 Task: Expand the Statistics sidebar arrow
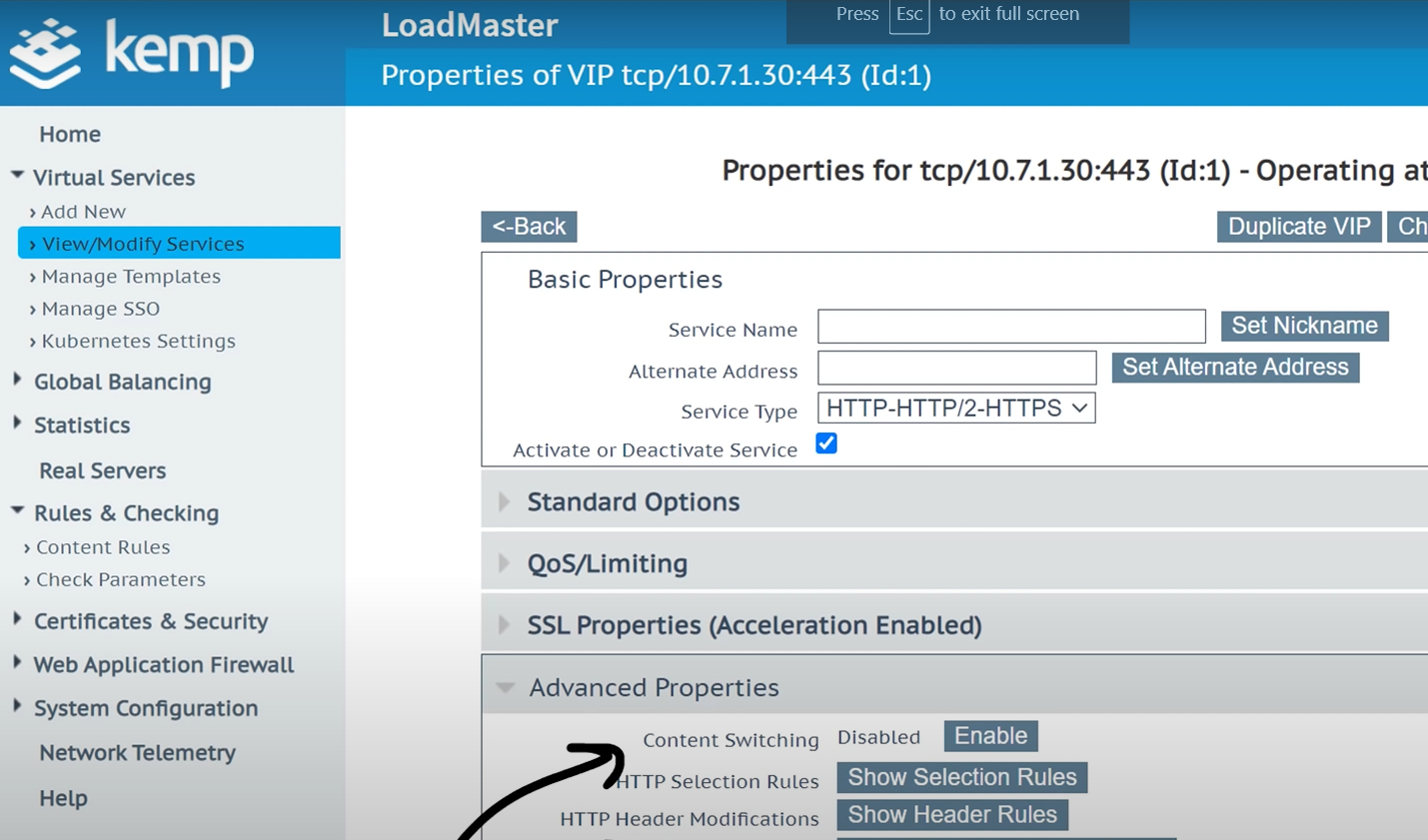[17, 423]
